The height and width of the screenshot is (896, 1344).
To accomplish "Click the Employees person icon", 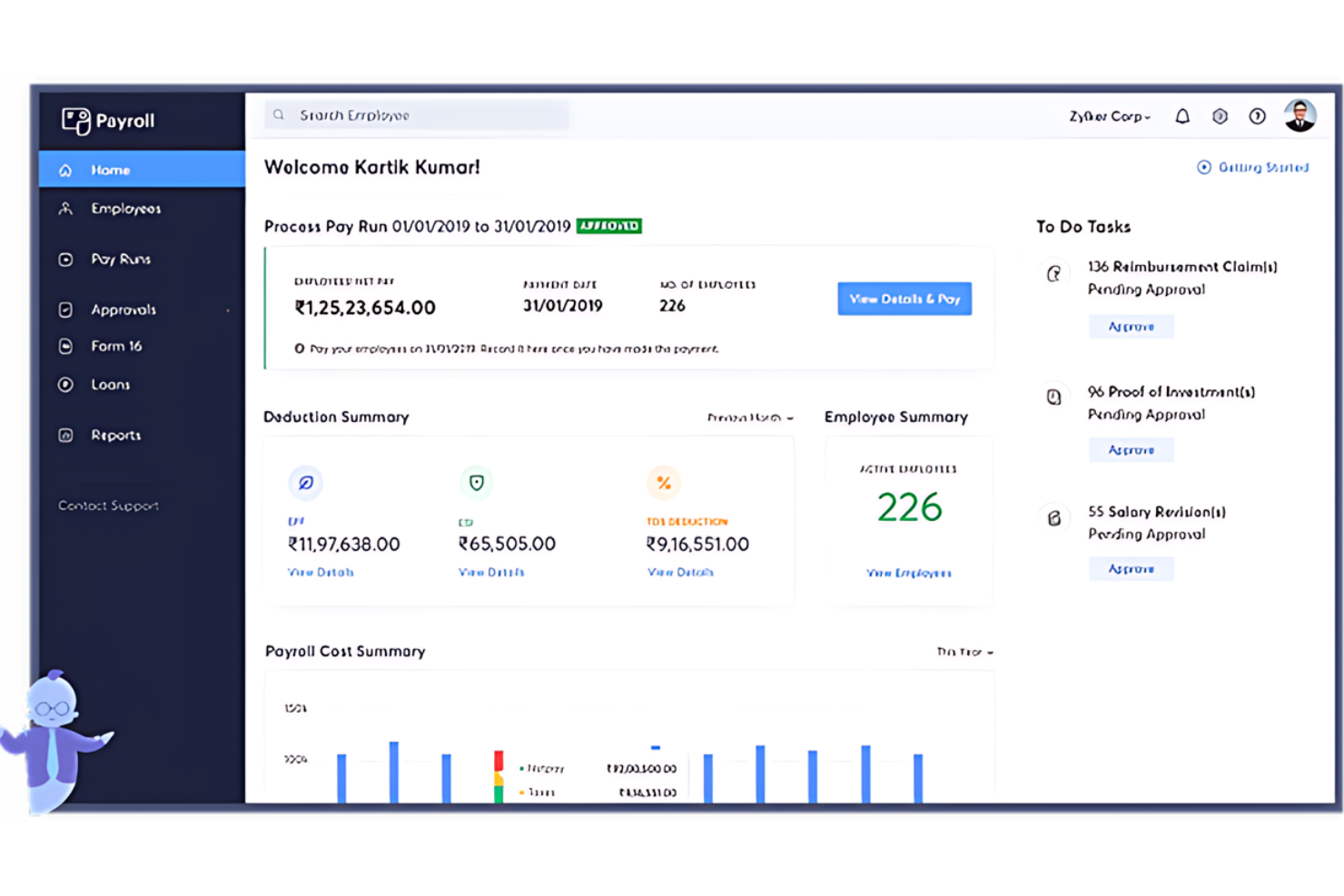I will pos(65,209).
